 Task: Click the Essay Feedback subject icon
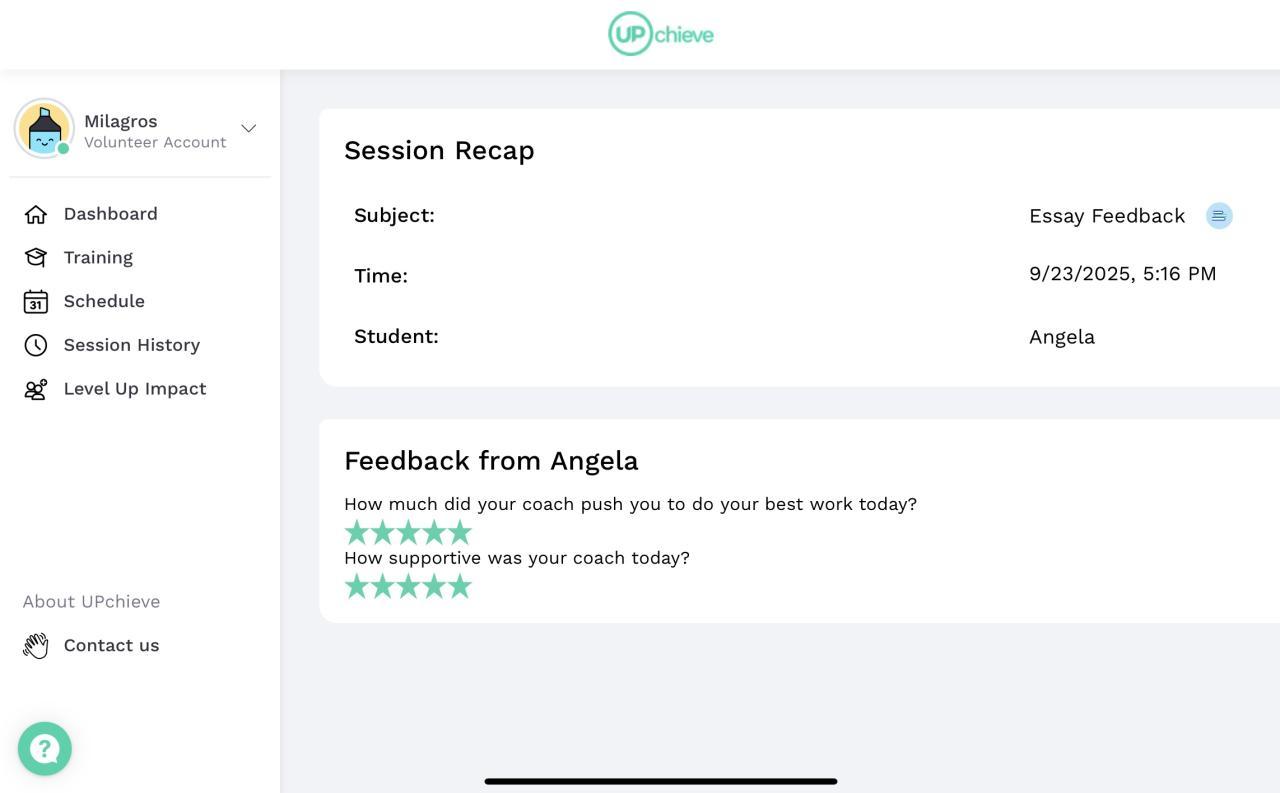[x=1219, y=216]
